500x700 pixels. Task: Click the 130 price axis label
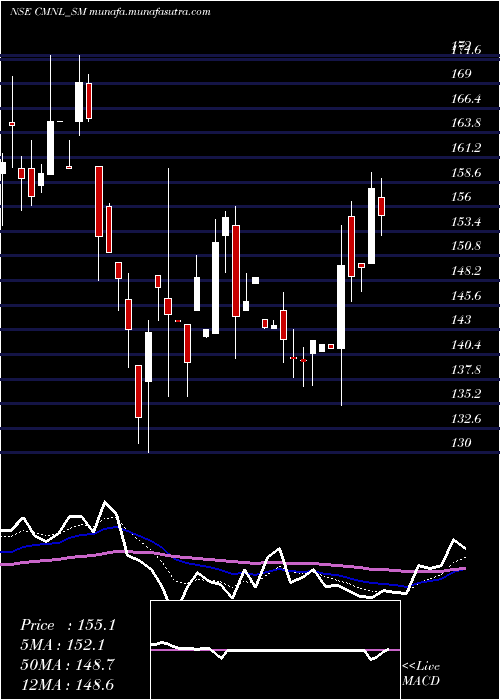(461, 443)
